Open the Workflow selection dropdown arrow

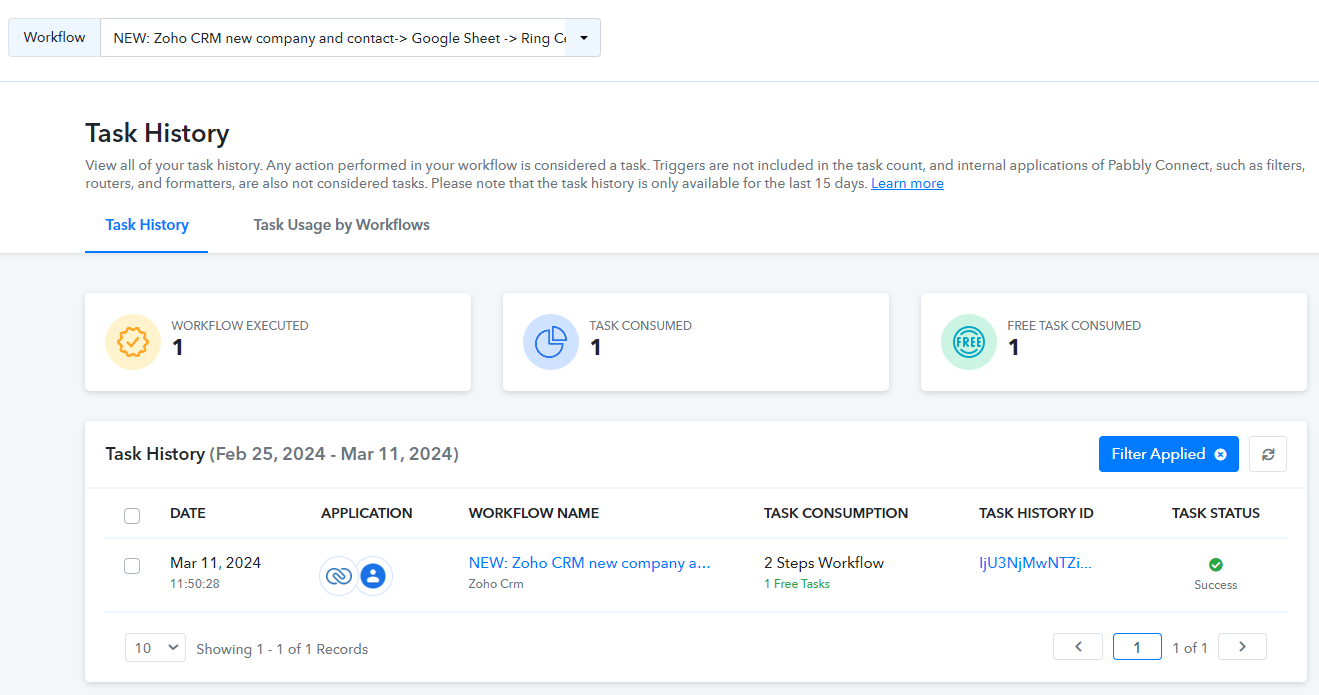pyautogui.click(x=583, y=38)
